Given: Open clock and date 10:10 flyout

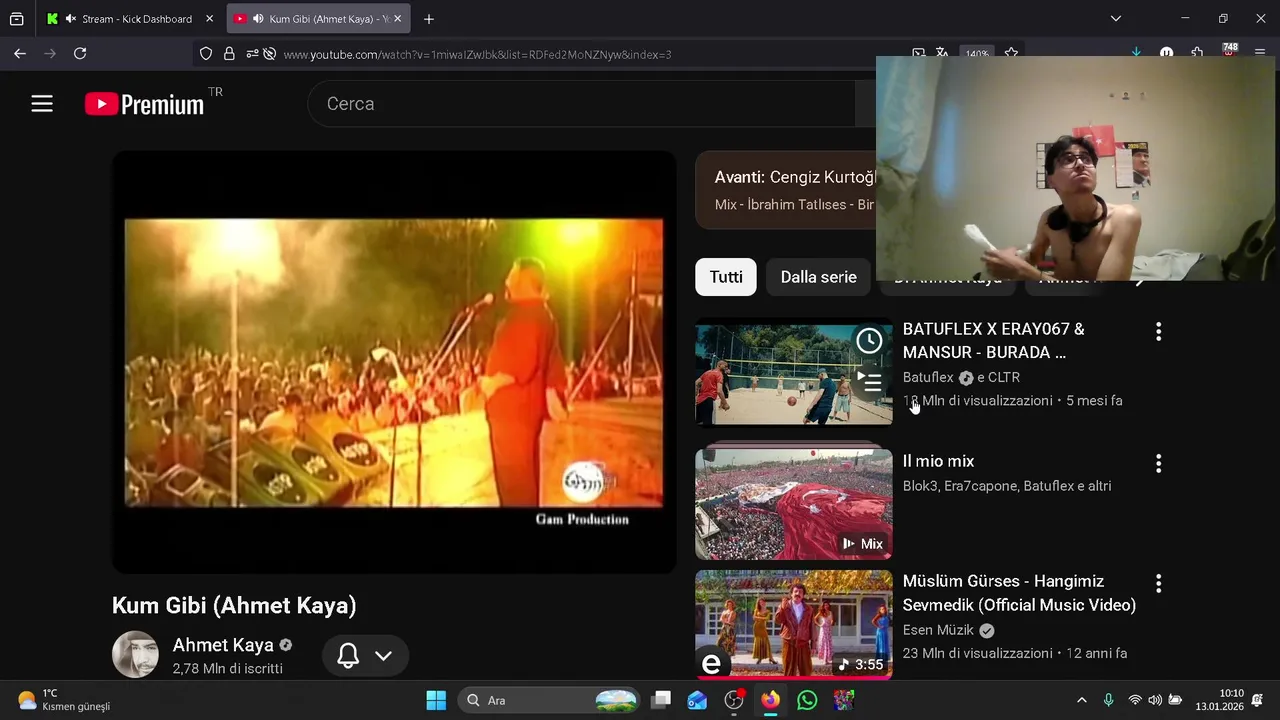Looking at the screenshot, I should tap(1218, 700).
